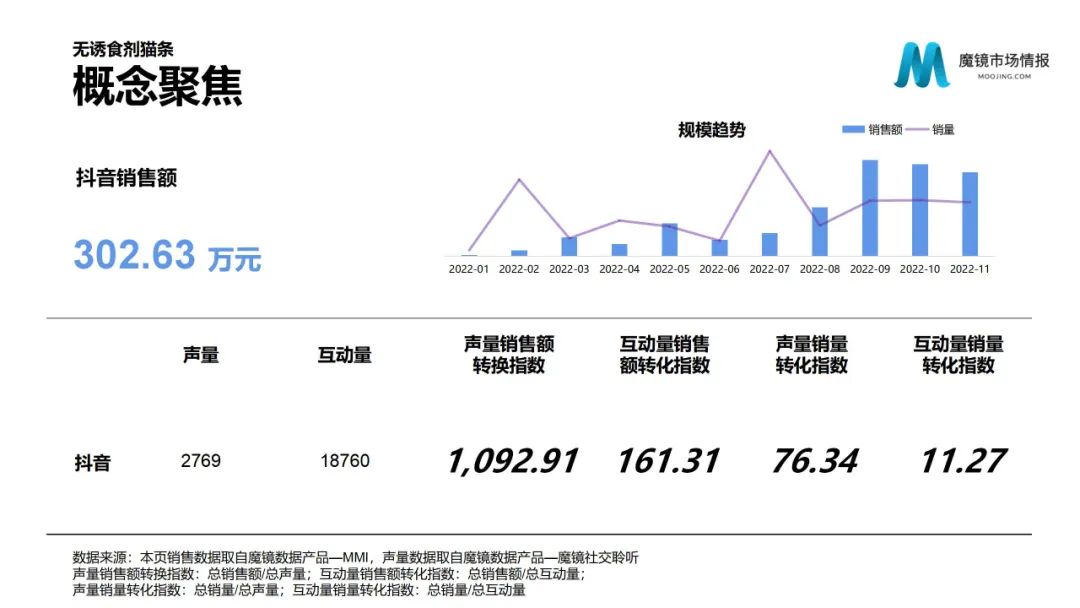
Task: Click the sales volume line peak at 2022-02
Action: pyautogui.click(x=519, y=180)
